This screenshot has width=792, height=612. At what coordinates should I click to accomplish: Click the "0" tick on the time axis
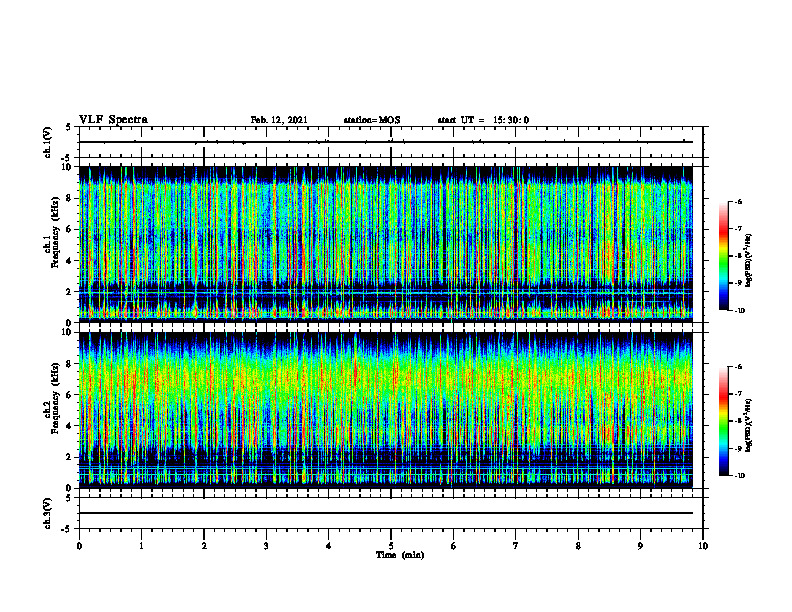click(x=79, y=546)
